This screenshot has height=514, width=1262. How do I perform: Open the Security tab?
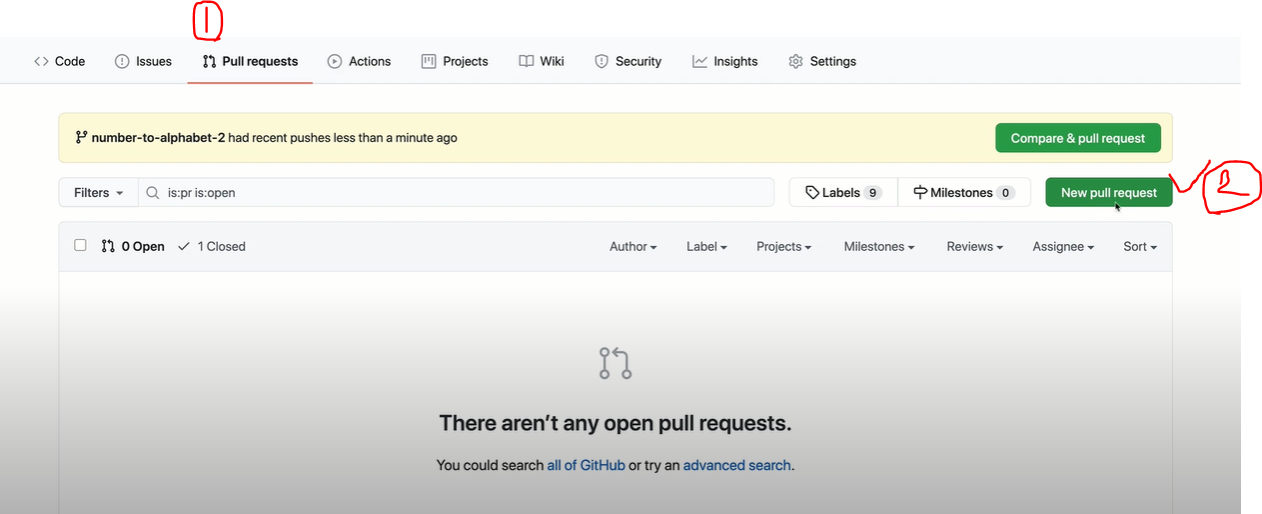coord(628,61)
